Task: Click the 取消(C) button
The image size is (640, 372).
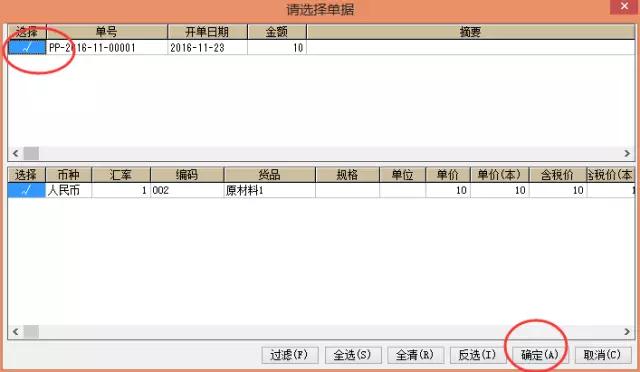Action: pyautogui.click(x=602, y=355)
